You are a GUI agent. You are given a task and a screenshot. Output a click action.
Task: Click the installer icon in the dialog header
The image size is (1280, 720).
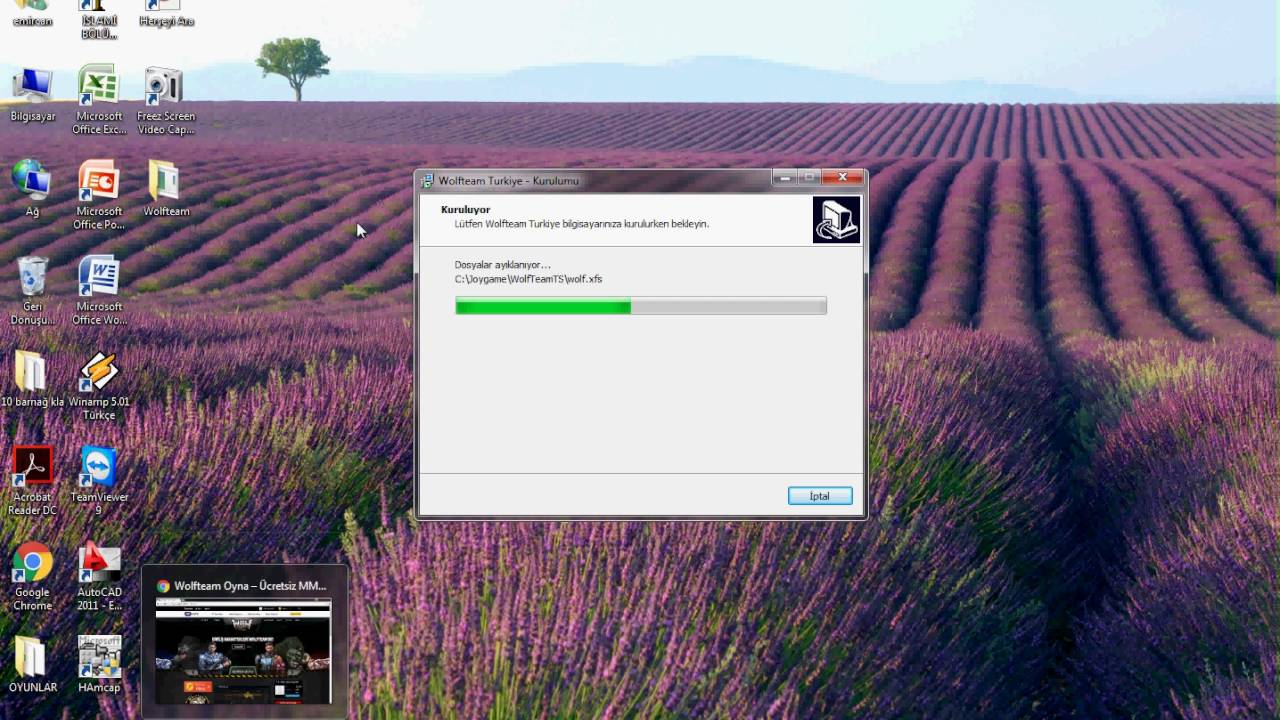836,220
